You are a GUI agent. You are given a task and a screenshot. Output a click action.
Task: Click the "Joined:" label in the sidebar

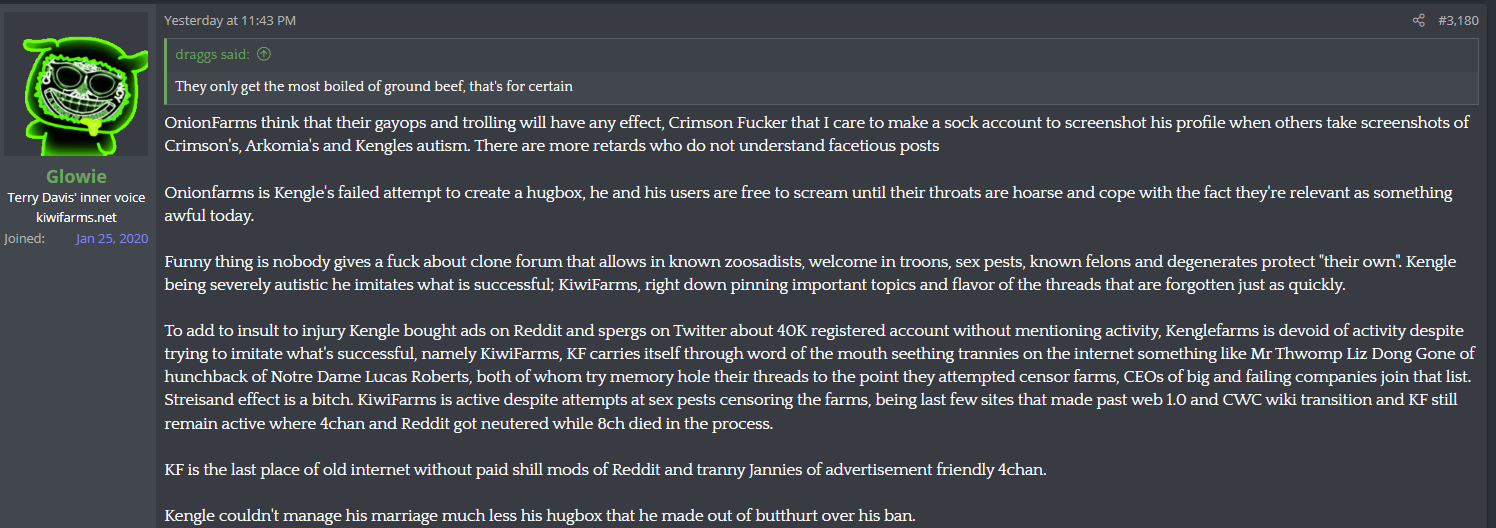point(24,239)
